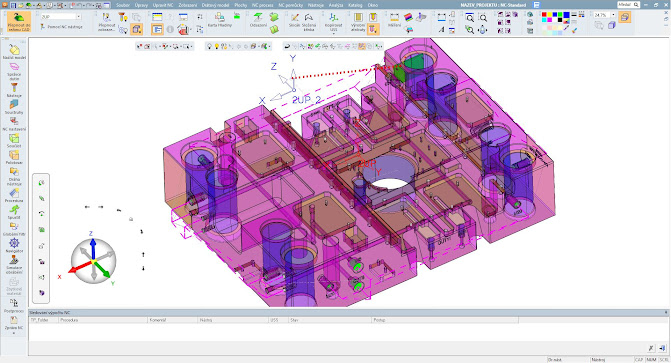The width and height of the screenshot is (671, 363).
Task: Click Přepnout do režimu CAD button
Action: point(19,22)
